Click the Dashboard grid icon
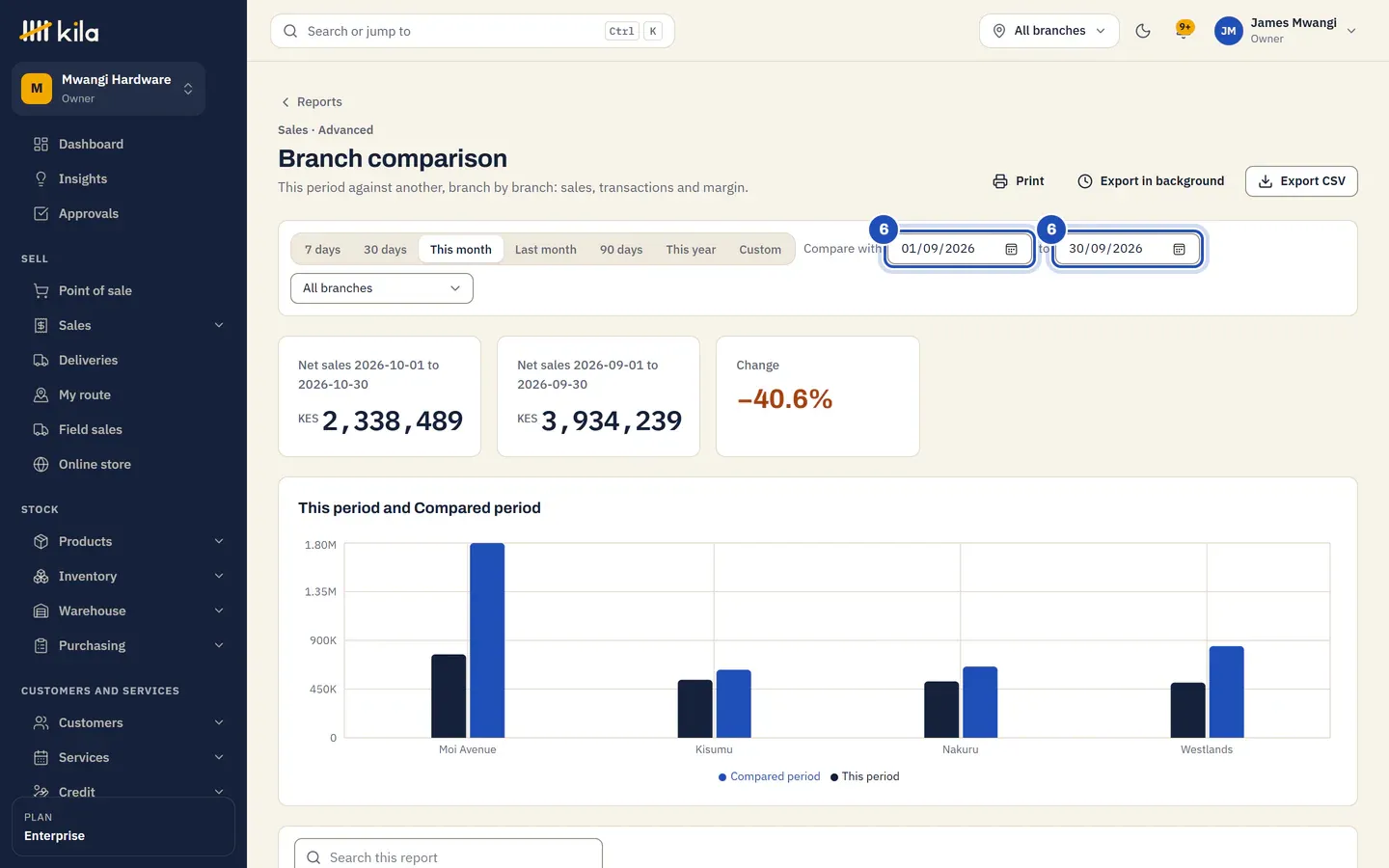Viewport: 1389px width, 868px height. click(x=41, y=144)
